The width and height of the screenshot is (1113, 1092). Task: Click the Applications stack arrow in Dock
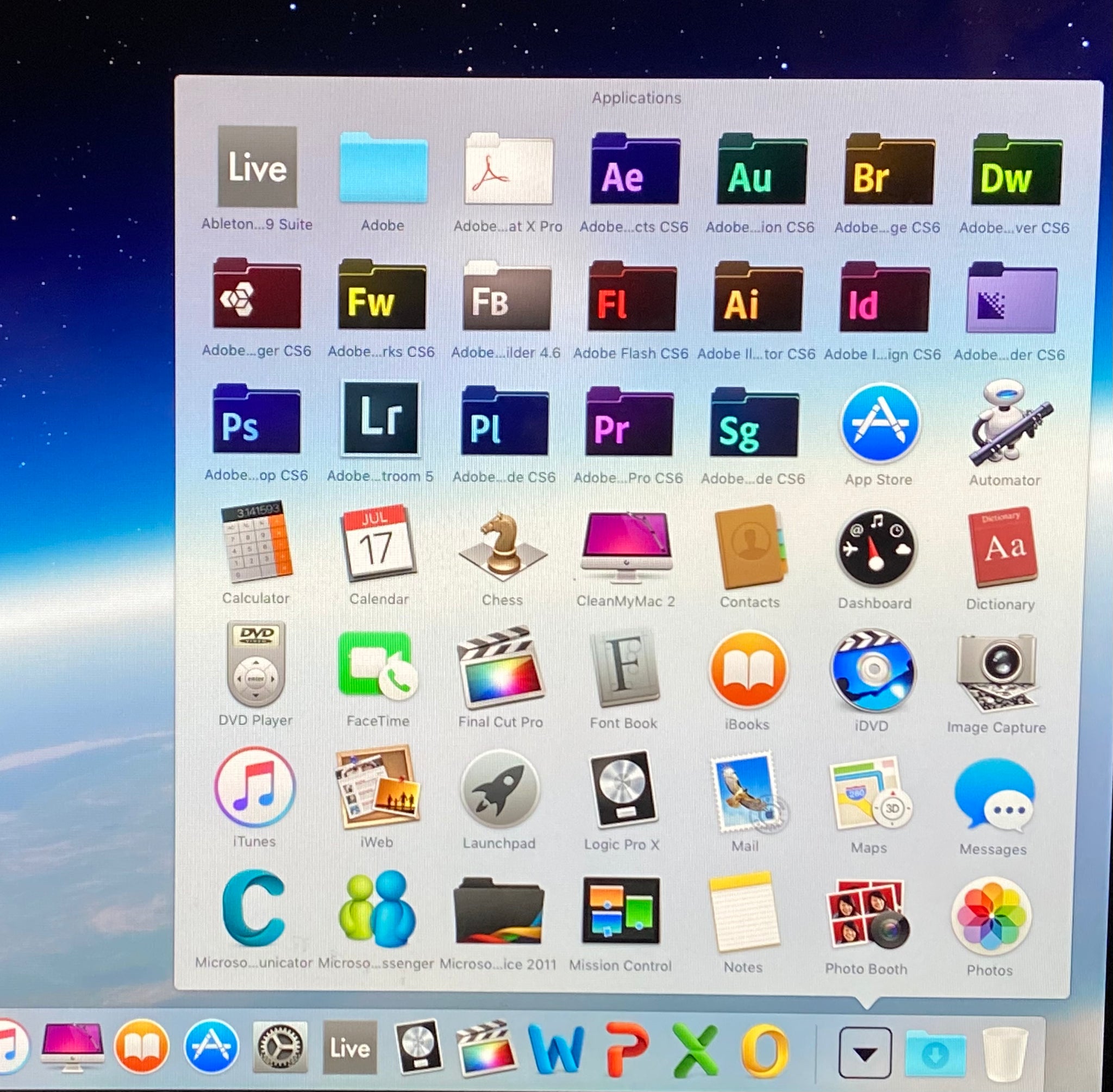(x=865, y=1052)
